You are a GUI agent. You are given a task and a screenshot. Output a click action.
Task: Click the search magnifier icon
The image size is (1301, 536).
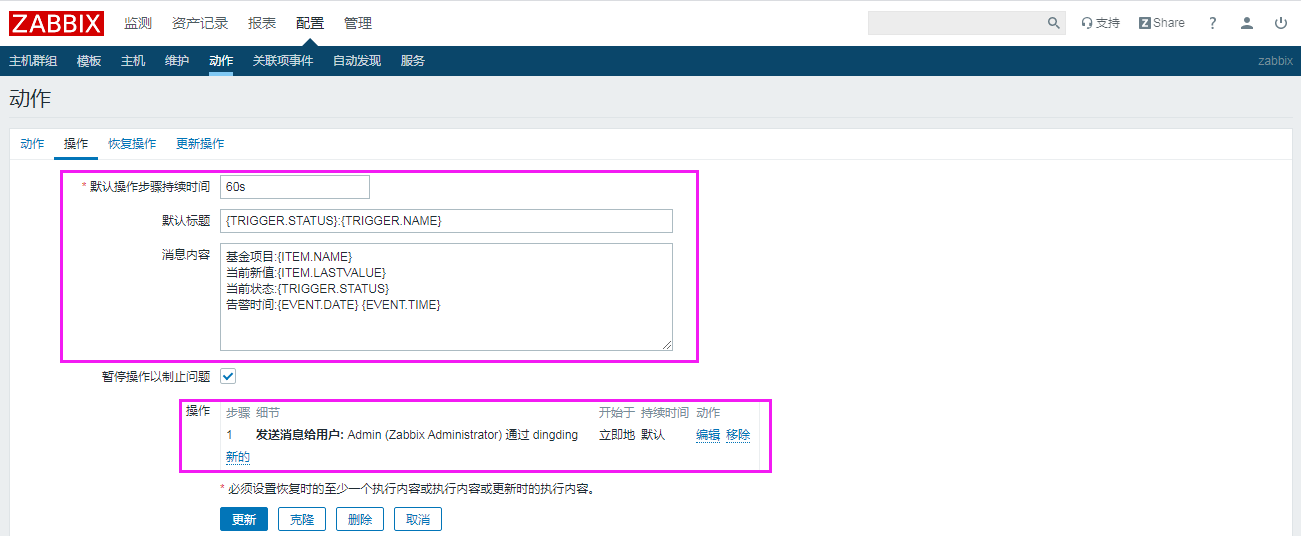(x=1053, y=23)
